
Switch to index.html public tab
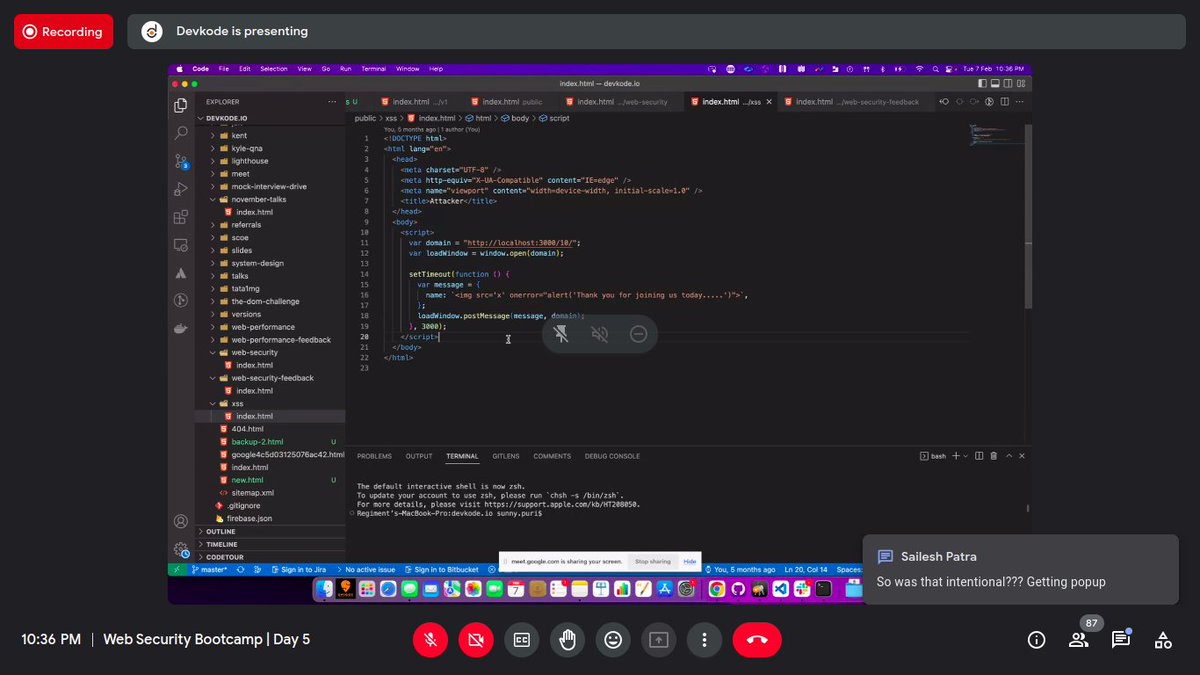click(x=511, y=102)
